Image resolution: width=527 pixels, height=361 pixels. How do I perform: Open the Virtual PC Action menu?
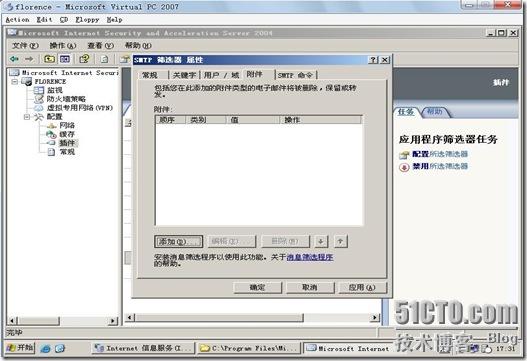[17, 19]
